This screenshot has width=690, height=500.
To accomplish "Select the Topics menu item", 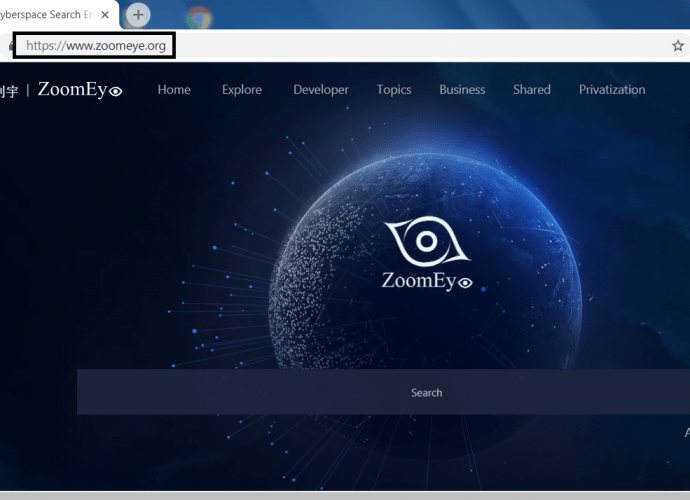I will click(x=394, y=90).
